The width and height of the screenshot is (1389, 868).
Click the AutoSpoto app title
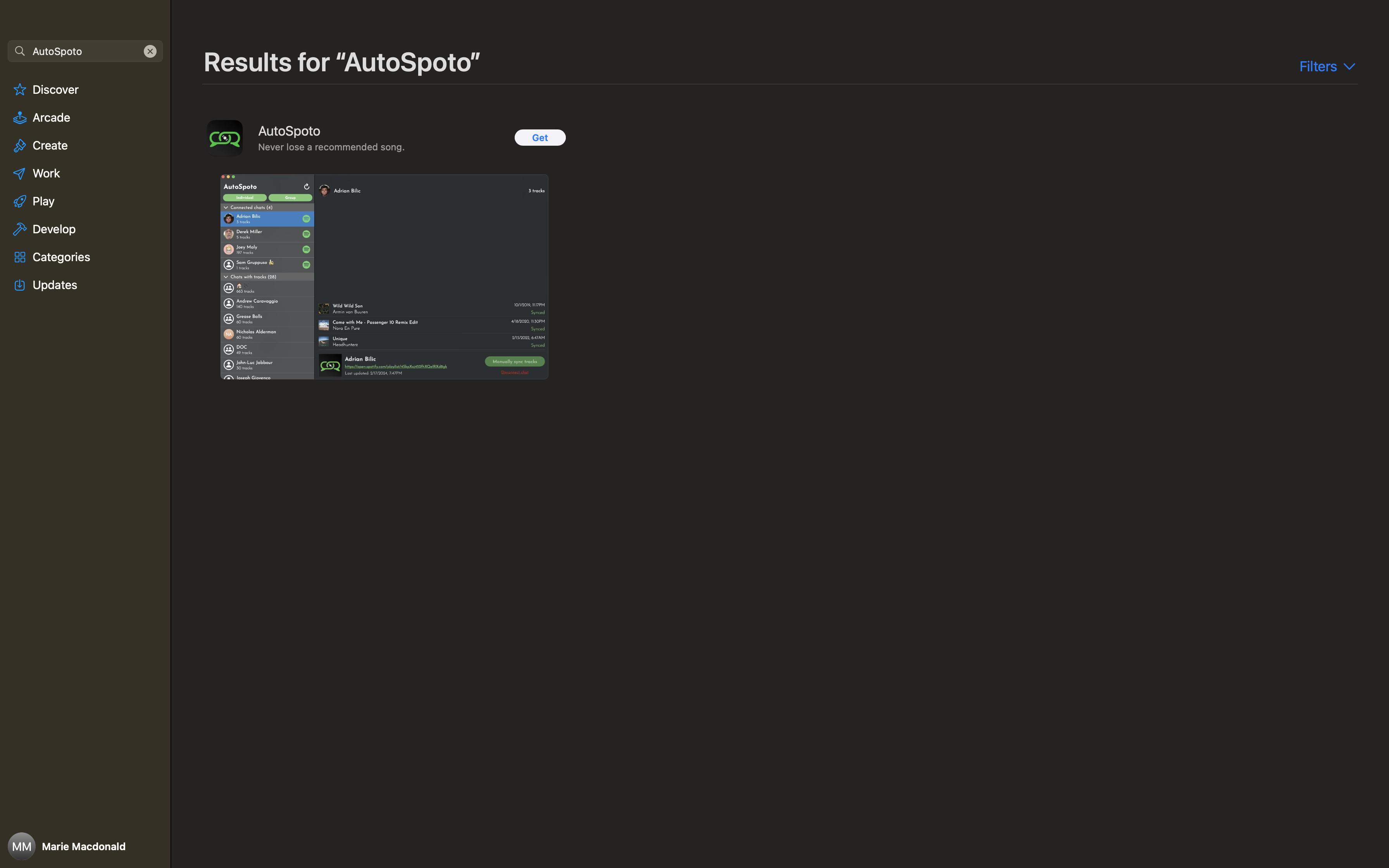[x=289, y=131]
